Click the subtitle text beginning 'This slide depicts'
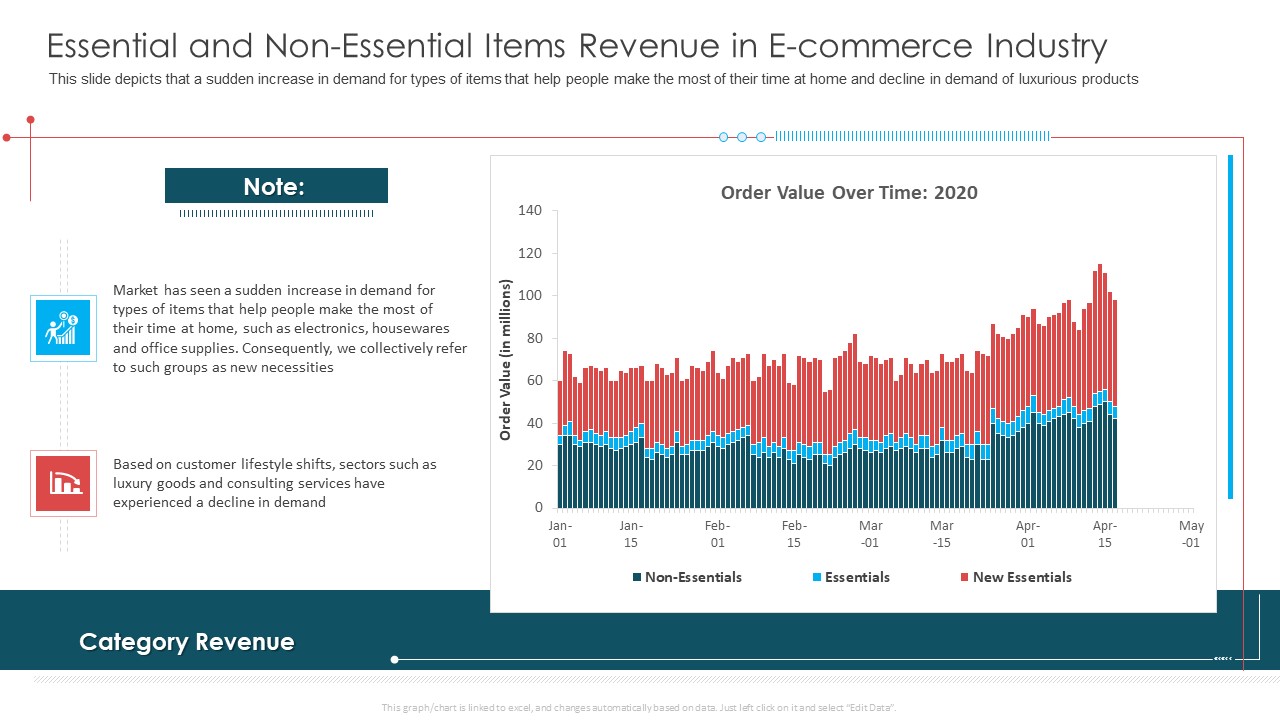Viewport: 1280px width, 720px height. (x=593, y=79)
